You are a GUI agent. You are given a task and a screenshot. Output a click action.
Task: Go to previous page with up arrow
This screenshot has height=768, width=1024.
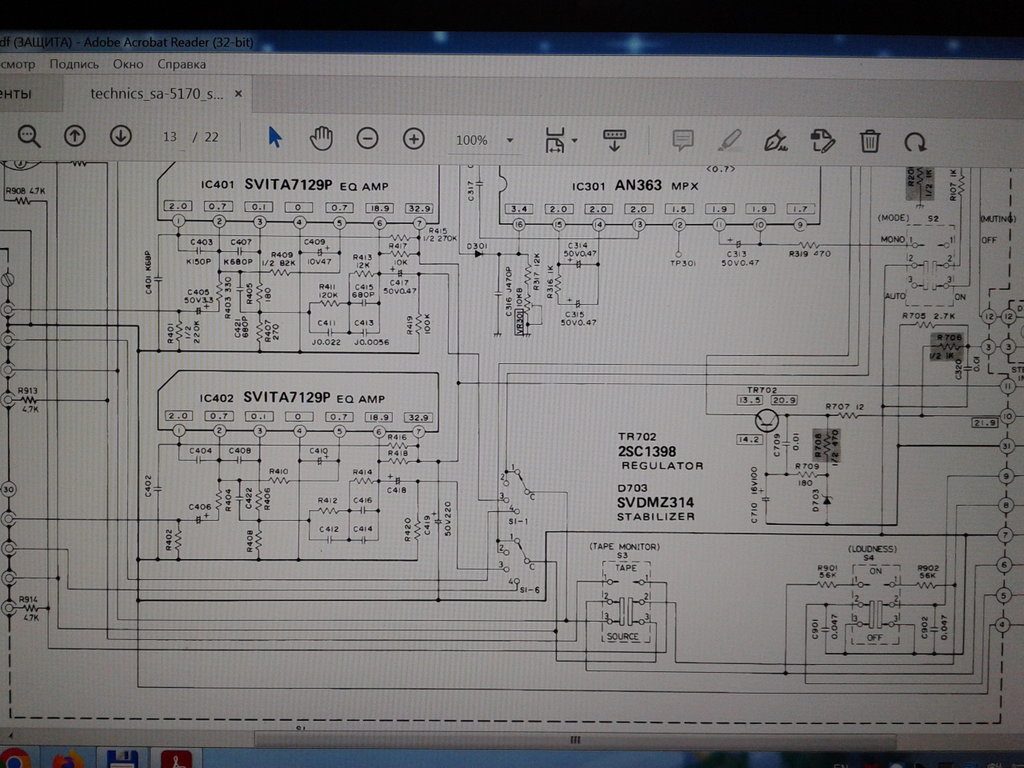(75, 136)
